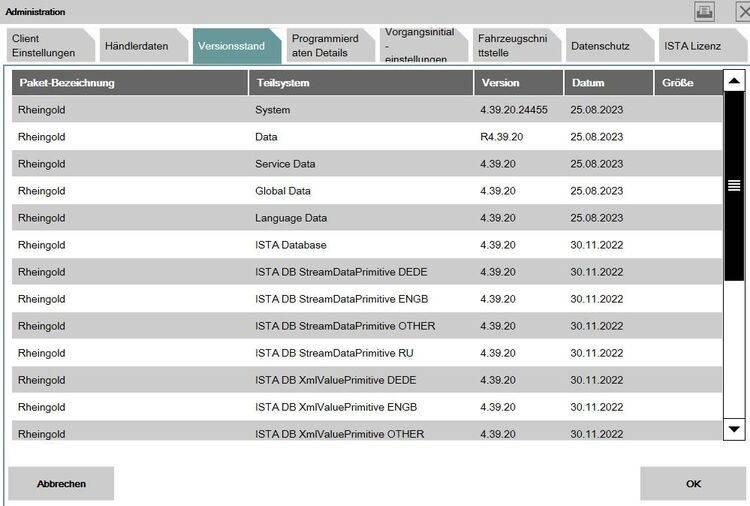This screenshot has height=506, width=750.
Task: Click the print icon in title bar
Action: [705, 11]
